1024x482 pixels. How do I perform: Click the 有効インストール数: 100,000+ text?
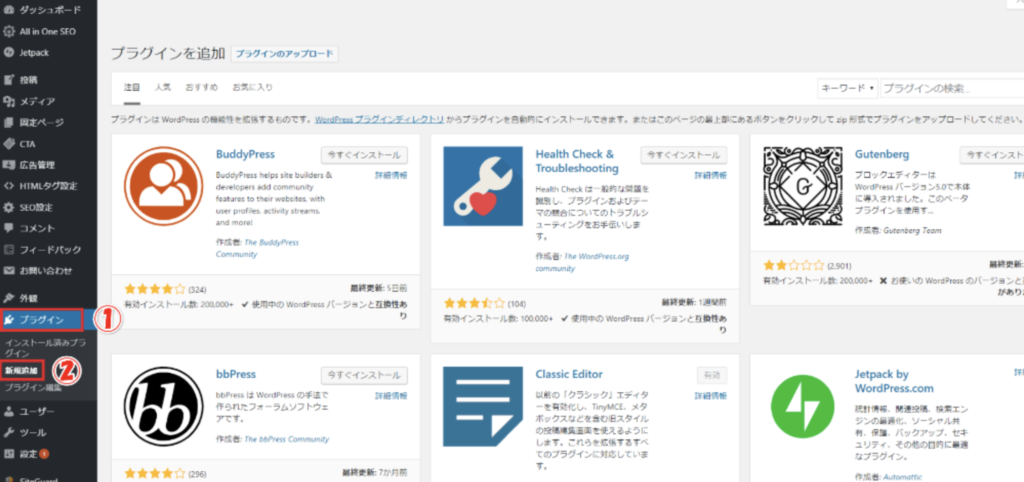point(498,318)
